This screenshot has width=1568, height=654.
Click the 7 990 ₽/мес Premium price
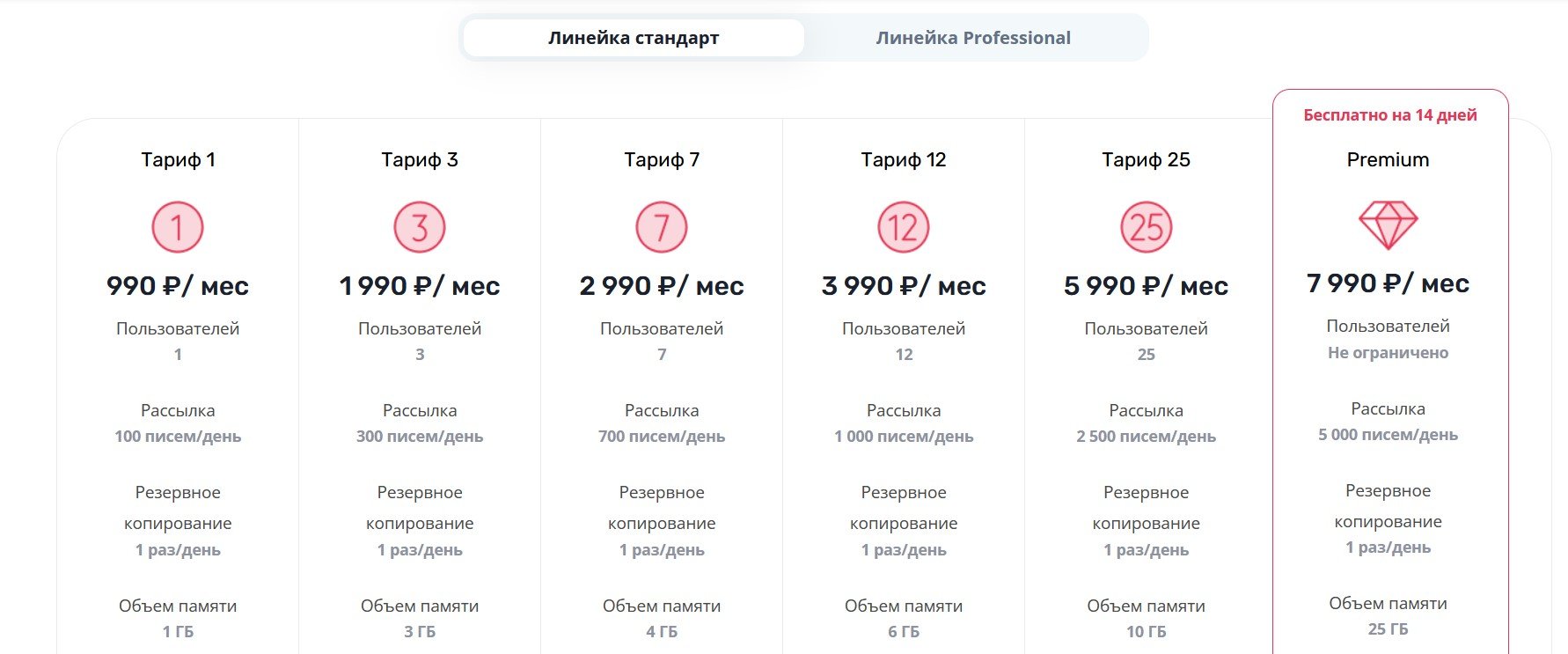click(1388, 283)
